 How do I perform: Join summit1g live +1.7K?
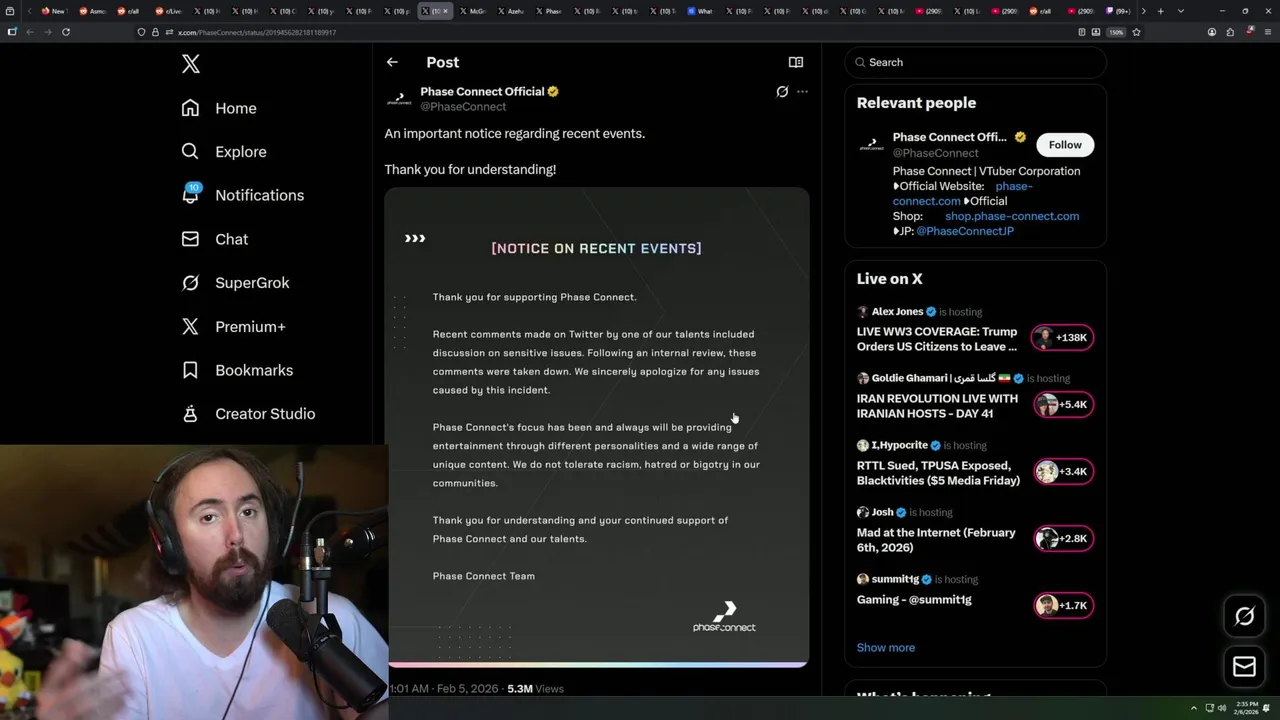1063,606
